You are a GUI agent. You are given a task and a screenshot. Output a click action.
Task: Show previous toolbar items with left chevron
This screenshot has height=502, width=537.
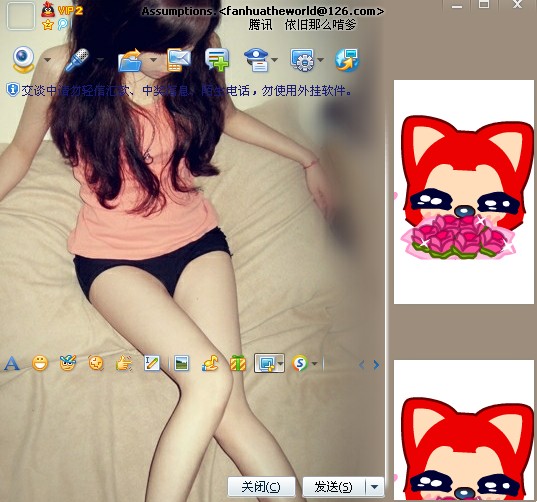coord(362,365)
